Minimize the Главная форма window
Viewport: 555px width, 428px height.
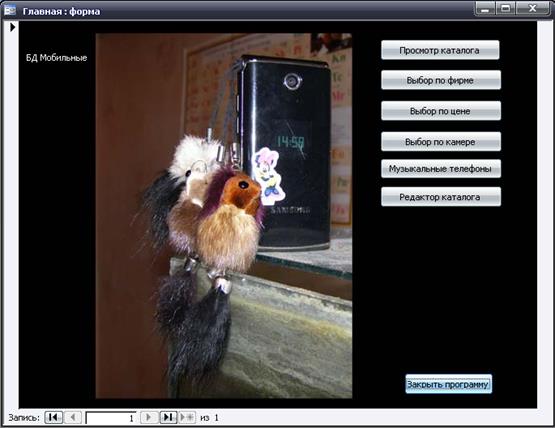point(485,8)
